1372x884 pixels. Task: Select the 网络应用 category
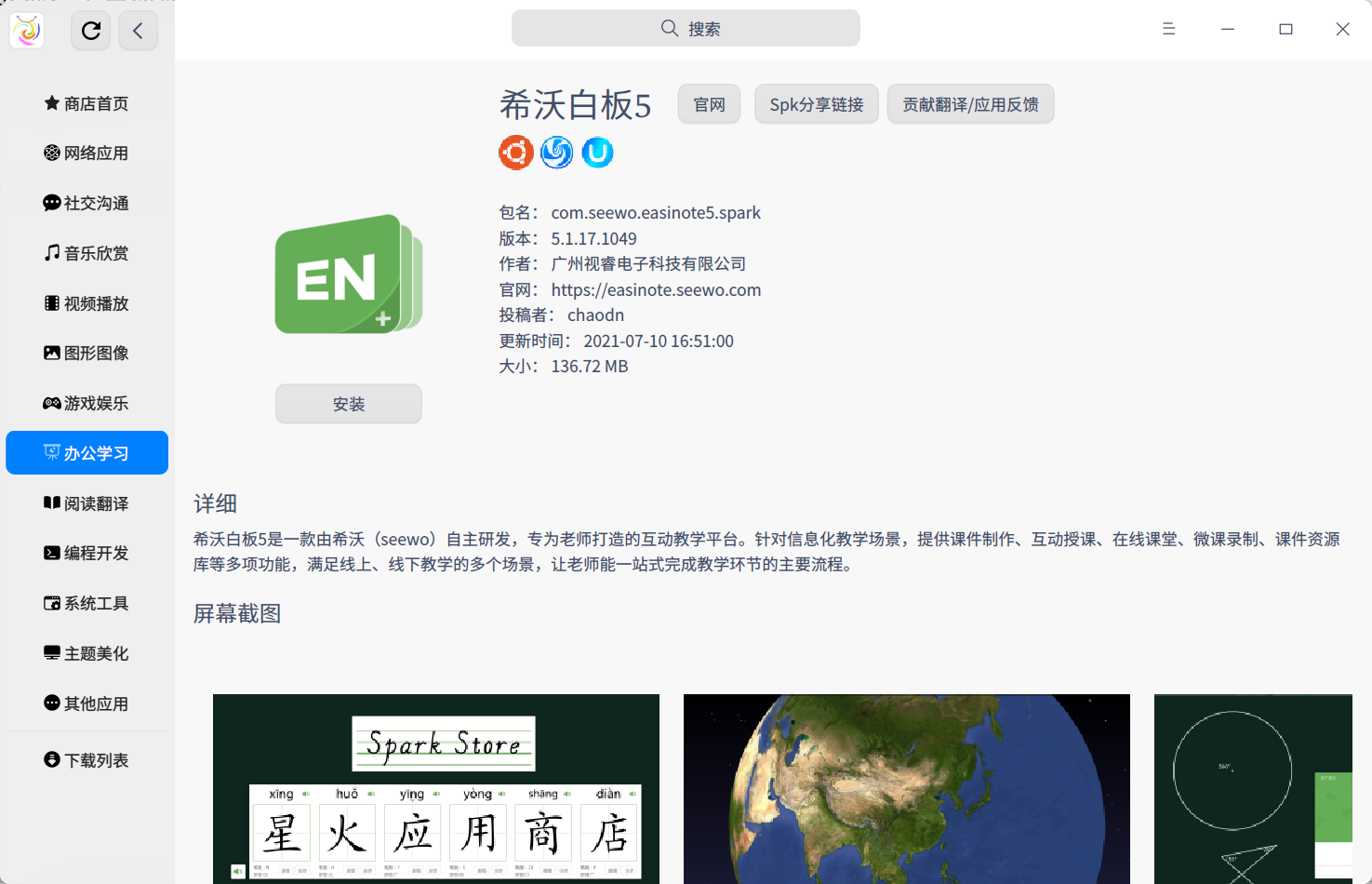pos(87,153)
